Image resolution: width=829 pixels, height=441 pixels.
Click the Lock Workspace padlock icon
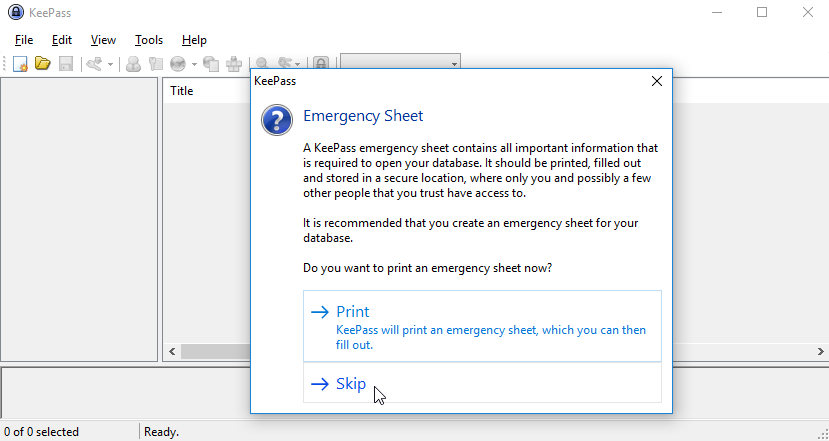click(321, 63)
